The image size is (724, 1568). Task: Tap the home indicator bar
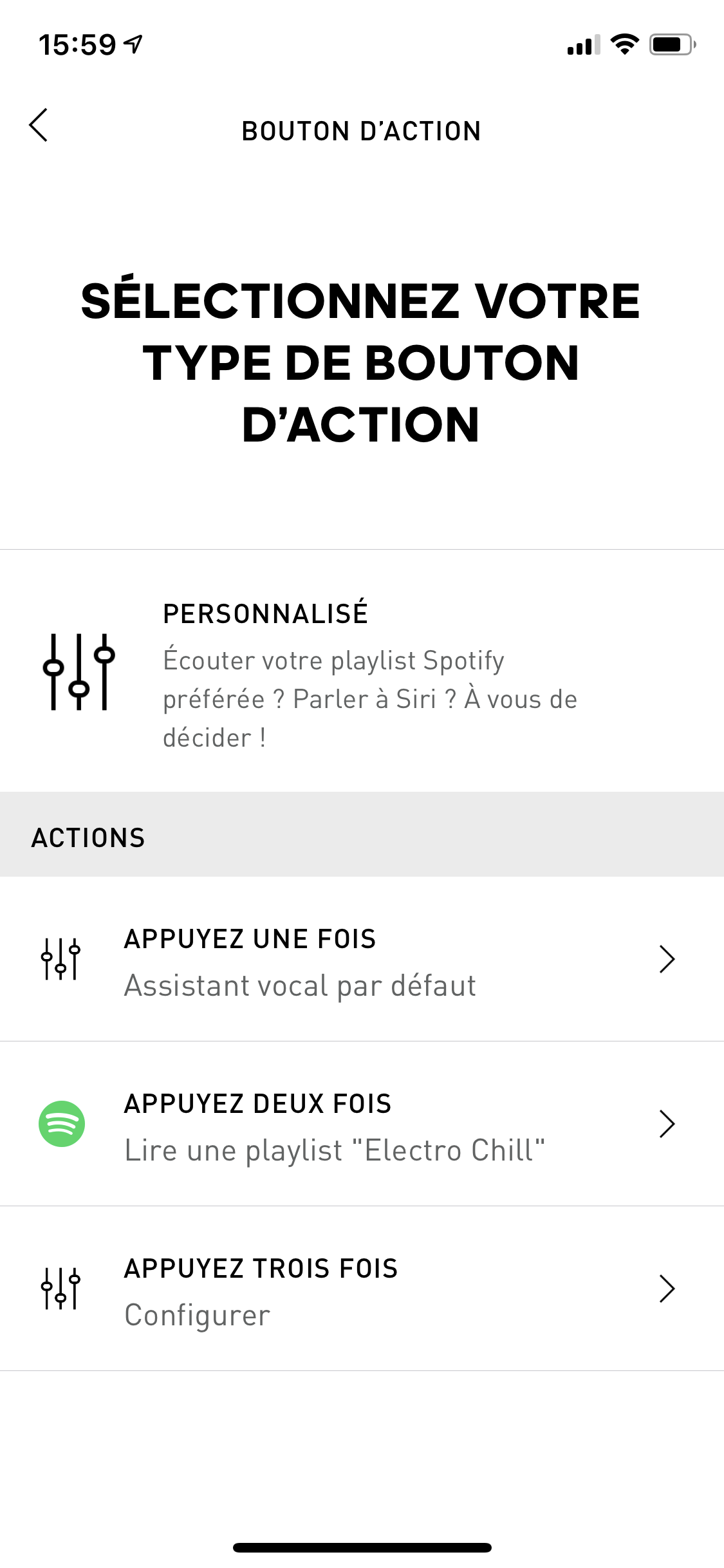coord(362,1547)
